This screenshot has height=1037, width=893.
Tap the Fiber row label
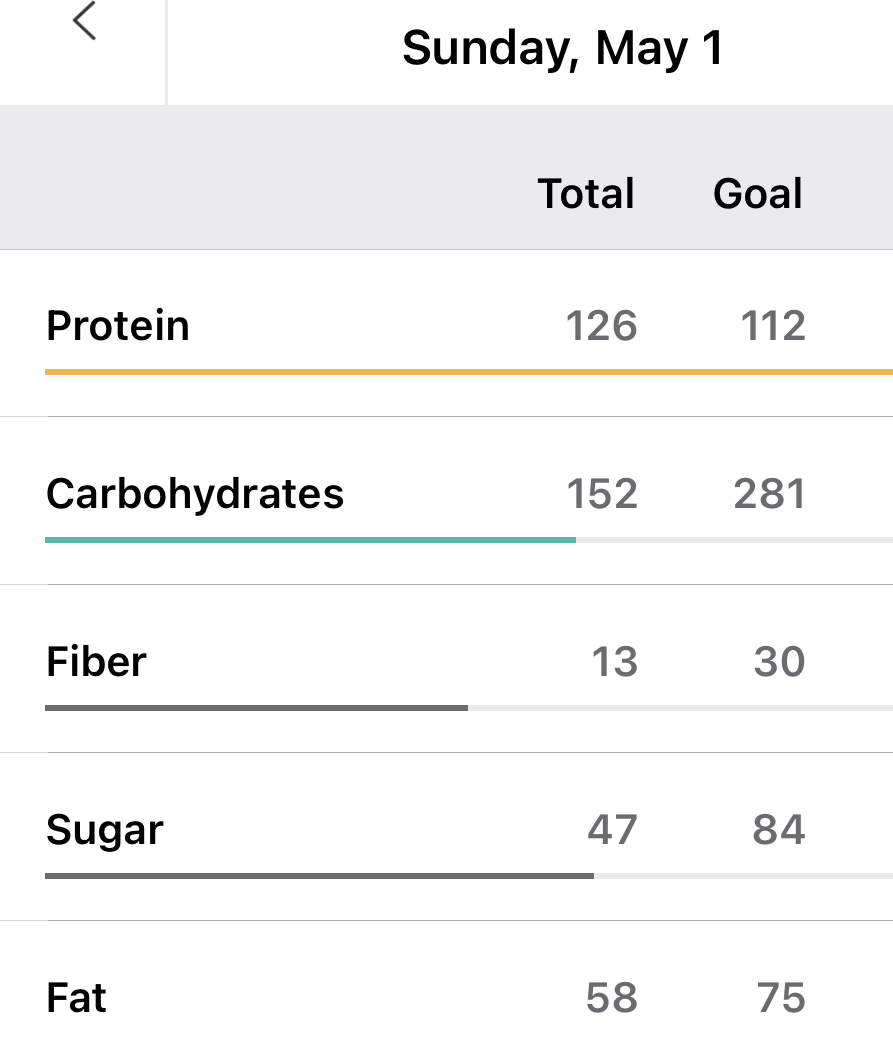(x=96, y=662)
